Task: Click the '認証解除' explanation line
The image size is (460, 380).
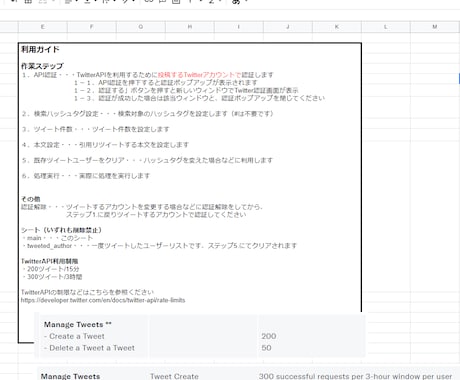Action: pos(142,207)
